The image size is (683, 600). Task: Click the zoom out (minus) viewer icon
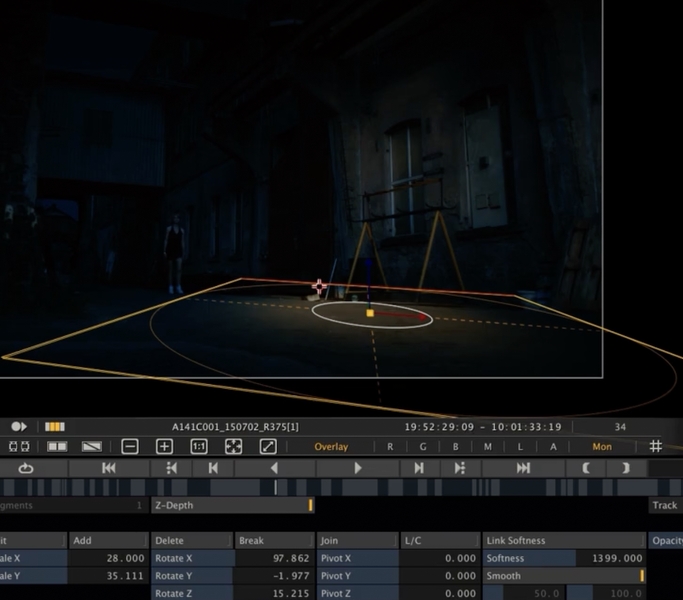[130, 447]
